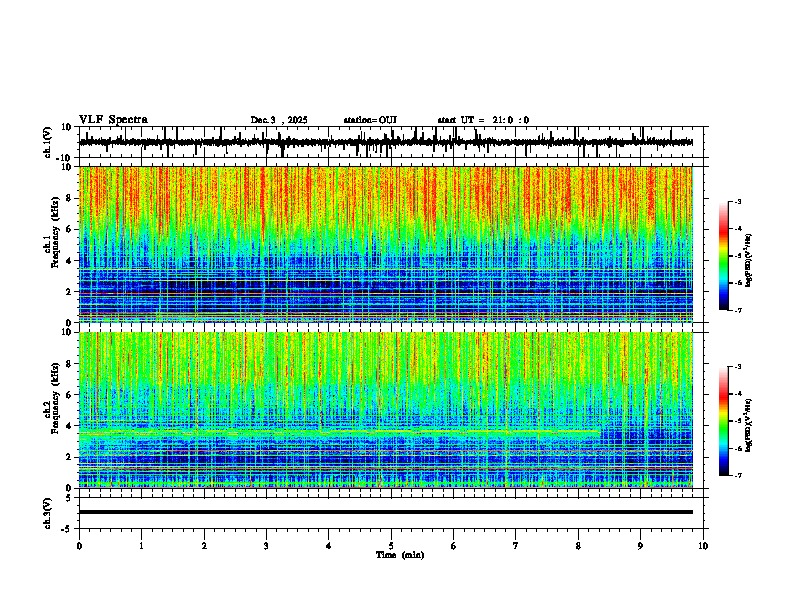792x612 pixels.
Task: Click the "start UT = 21:0 :0" label
Action: (483, 120)
